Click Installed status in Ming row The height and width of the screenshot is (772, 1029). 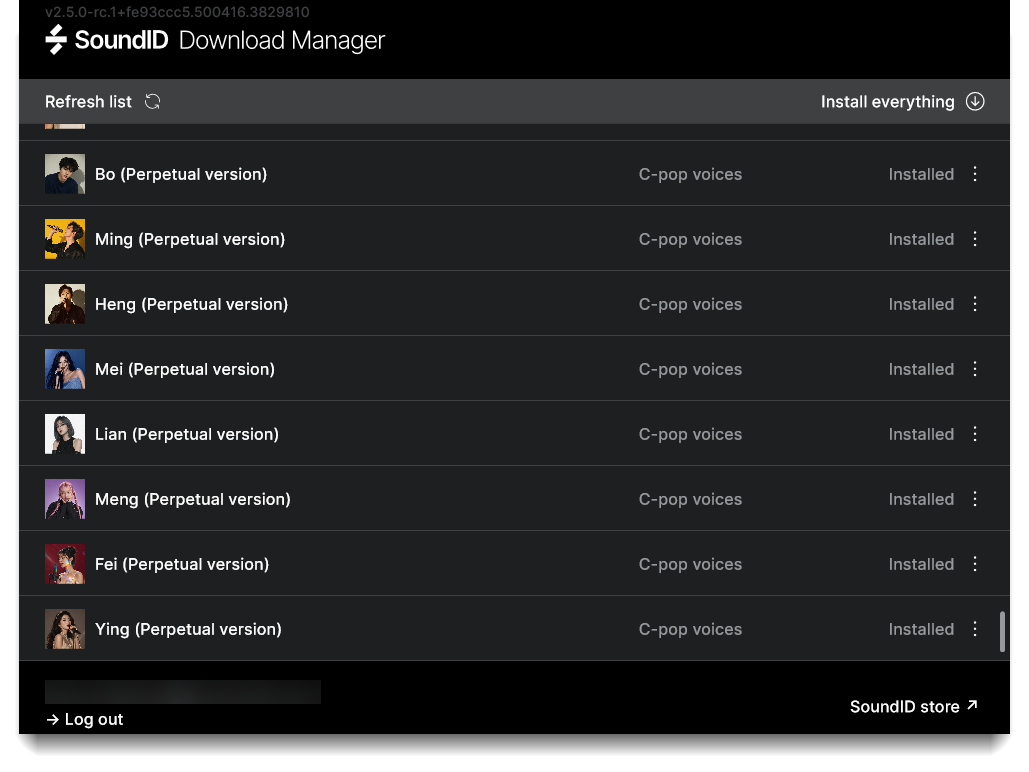click(x=921, y=239)
